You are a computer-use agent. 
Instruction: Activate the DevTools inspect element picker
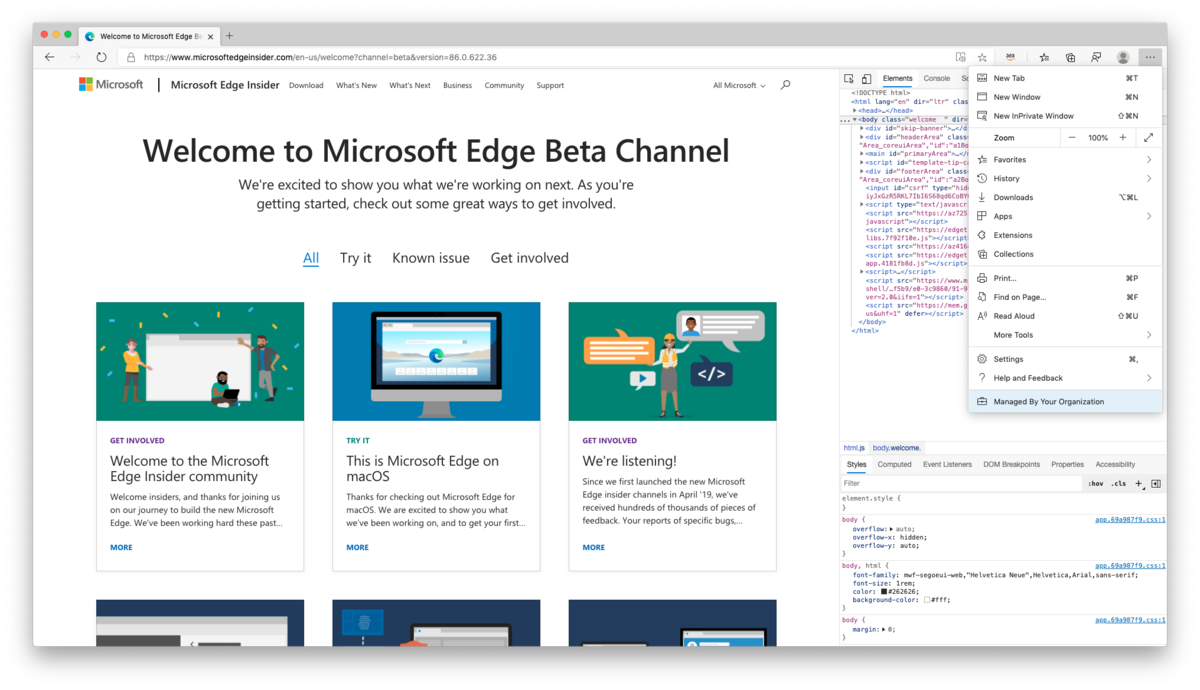(849, 78)
